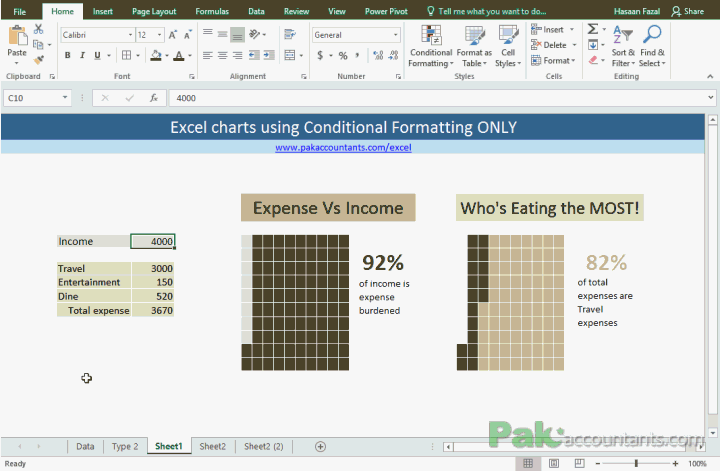The height and width of the screenshot is (471, 720).
Task: Apply the Font Color letter A
Action: (x=179, y=56)
